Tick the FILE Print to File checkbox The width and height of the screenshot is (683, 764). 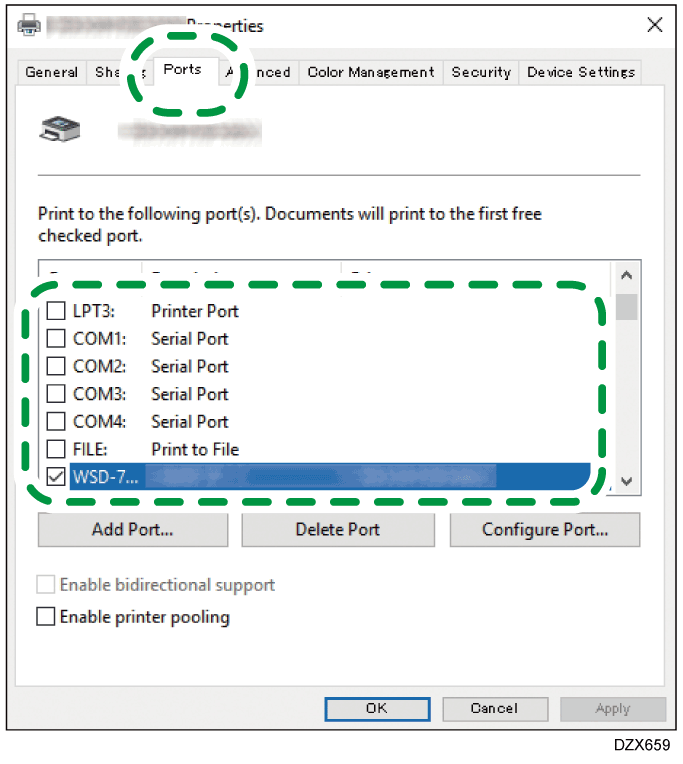tap(56, 449)
